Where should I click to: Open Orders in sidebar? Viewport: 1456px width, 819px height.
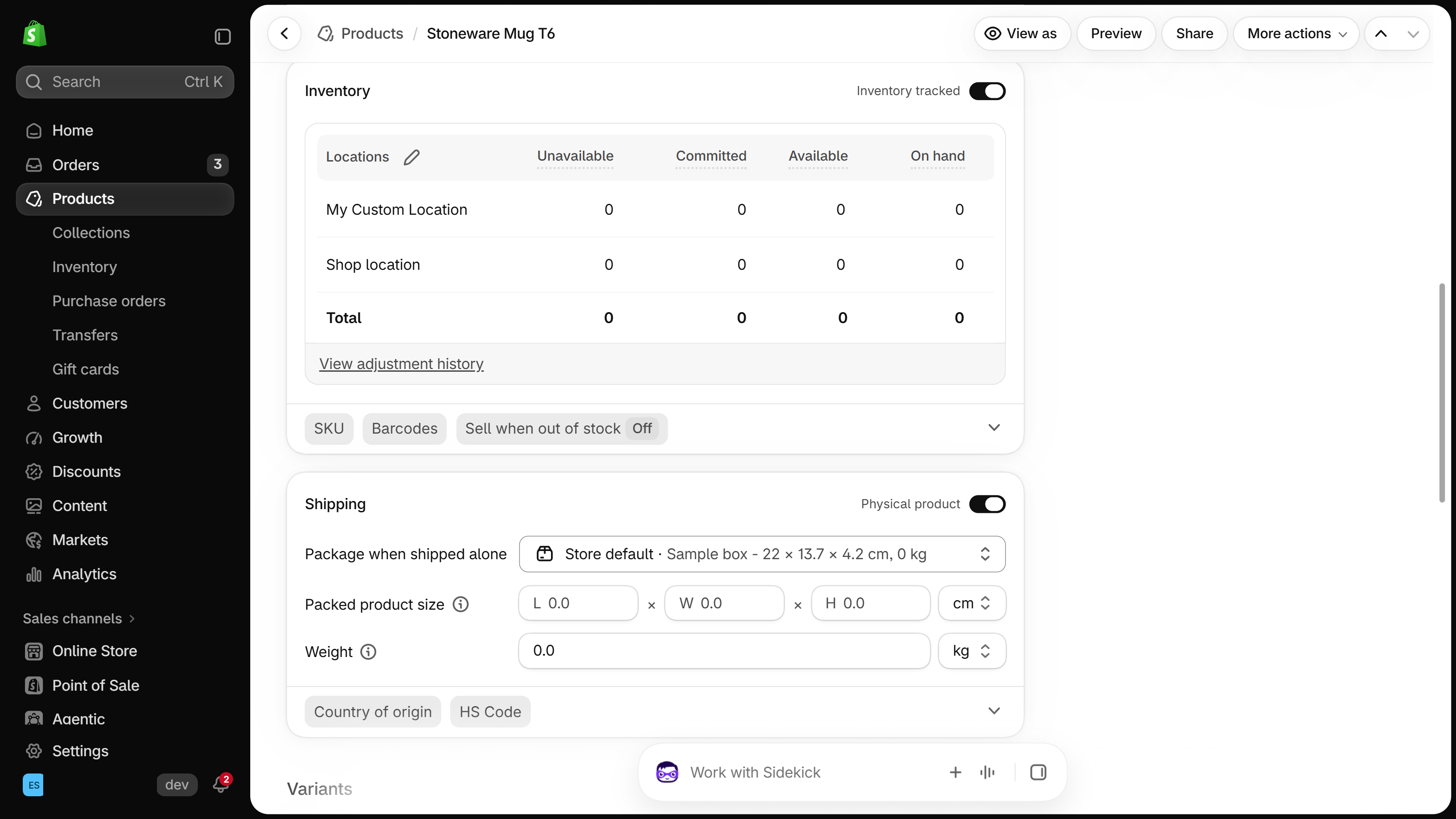pyautogui.click(x=125, y=164)
